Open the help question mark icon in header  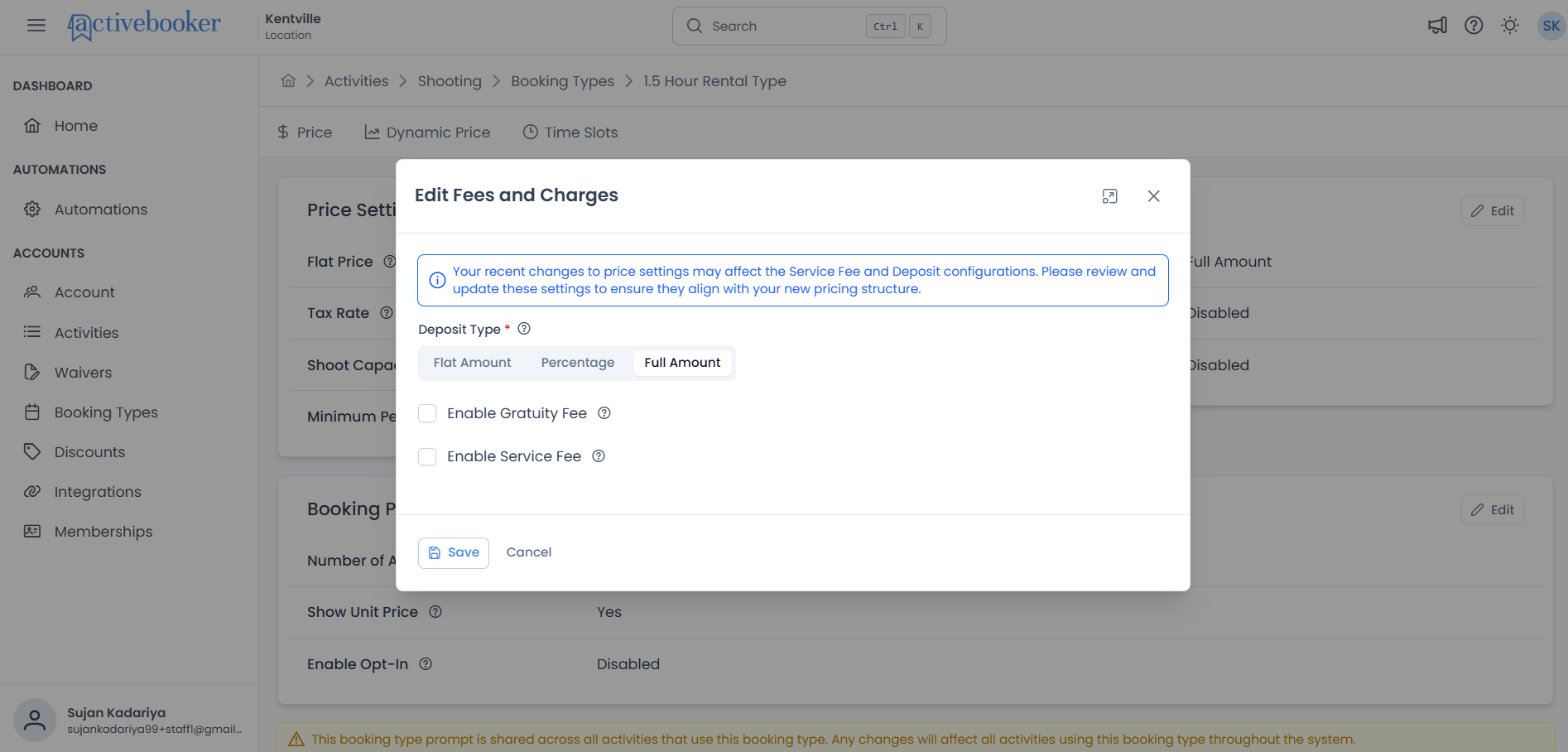point(1474,26)
